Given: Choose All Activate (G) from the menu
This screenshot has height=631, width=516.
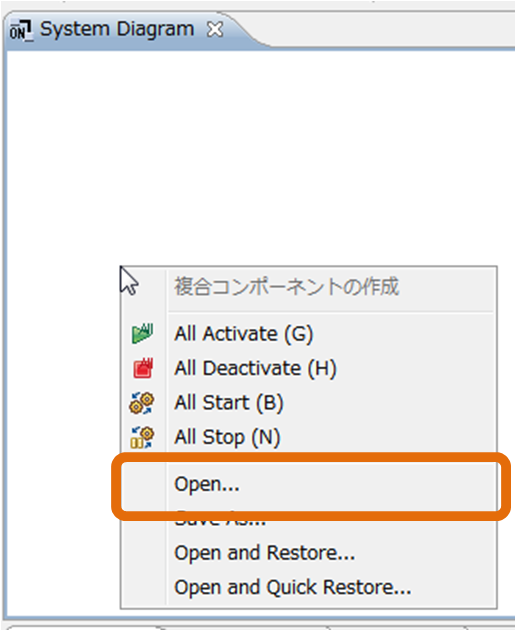Looking at the screenshot, I should tap(309, 334).
